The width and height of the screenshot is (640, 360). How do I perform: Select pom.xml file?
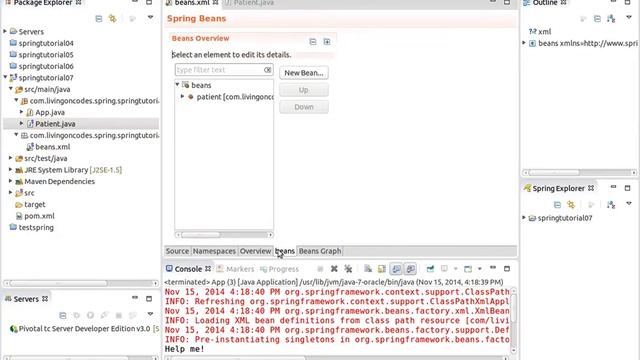pos(35,216)
